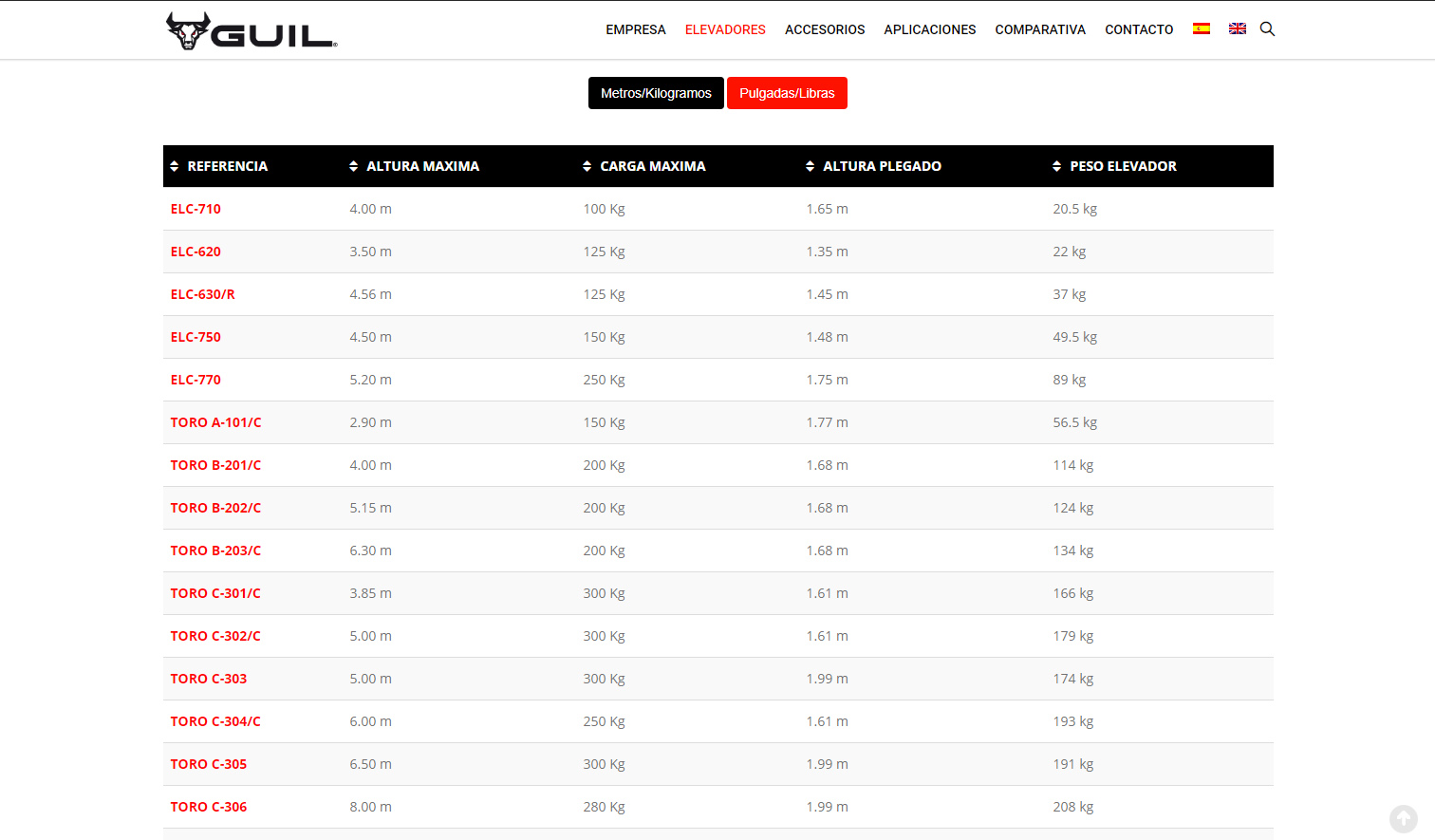Open the COMPARATIVA menu
The width and height of the screenshot is (1435, 840).
coord(1040,29)
